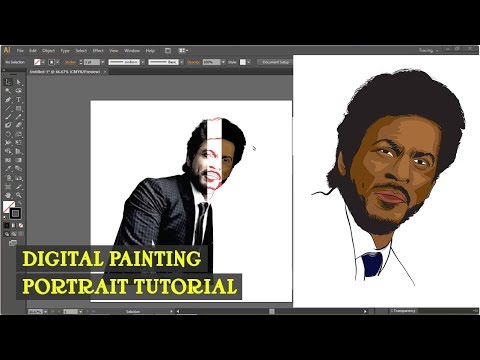Select the Slice tool
The image size is (480, 360).
pos(19,186)
